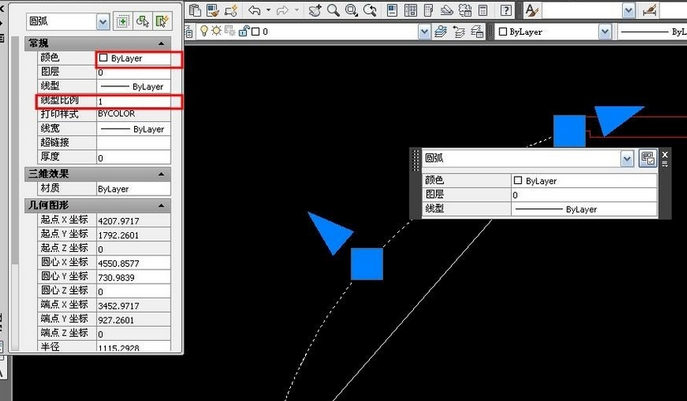Collapse the 常规 section header
The image size is (687, 401).
click(x=162, y=45)
